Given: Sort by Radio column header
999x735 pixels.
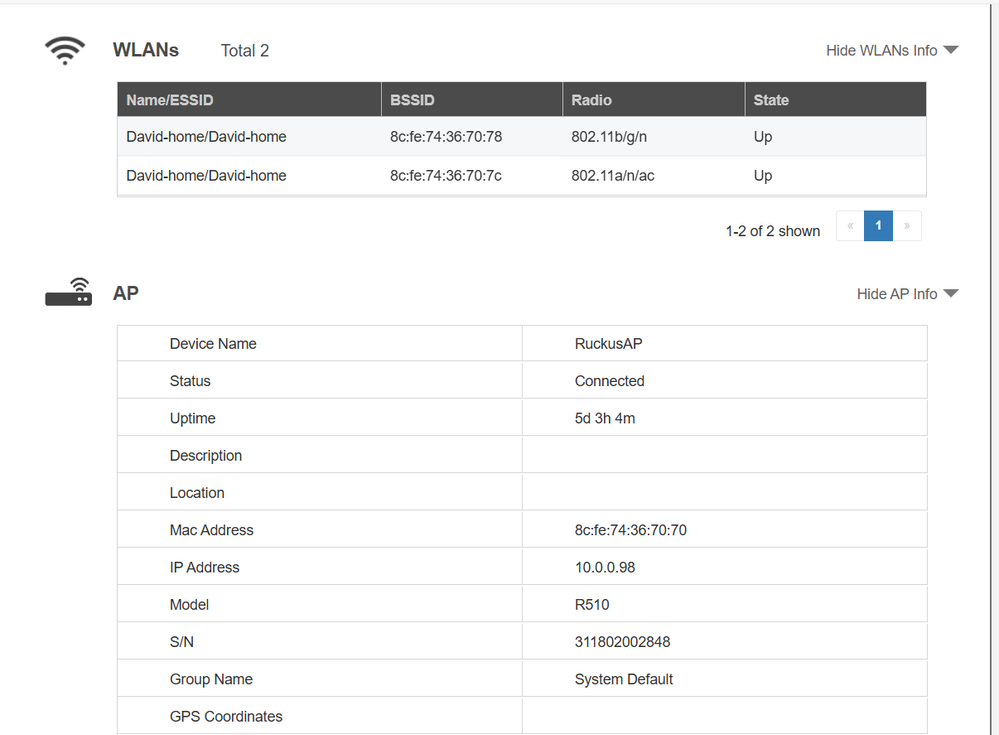Looking at the screenshot, I should 591,100.
